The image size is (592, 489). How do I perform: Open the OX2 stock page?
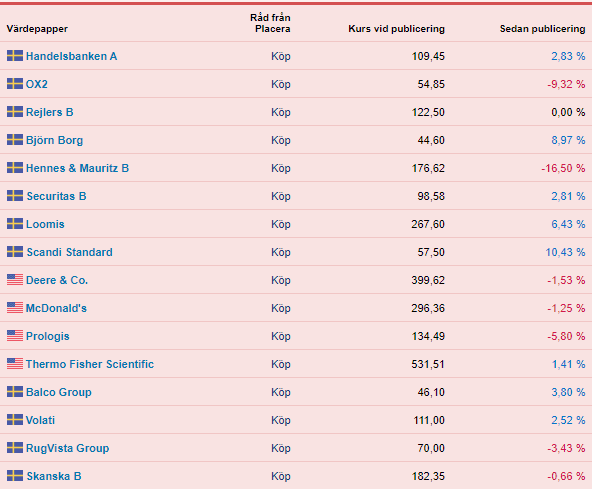pyautogui.click(x=37, y=84)
